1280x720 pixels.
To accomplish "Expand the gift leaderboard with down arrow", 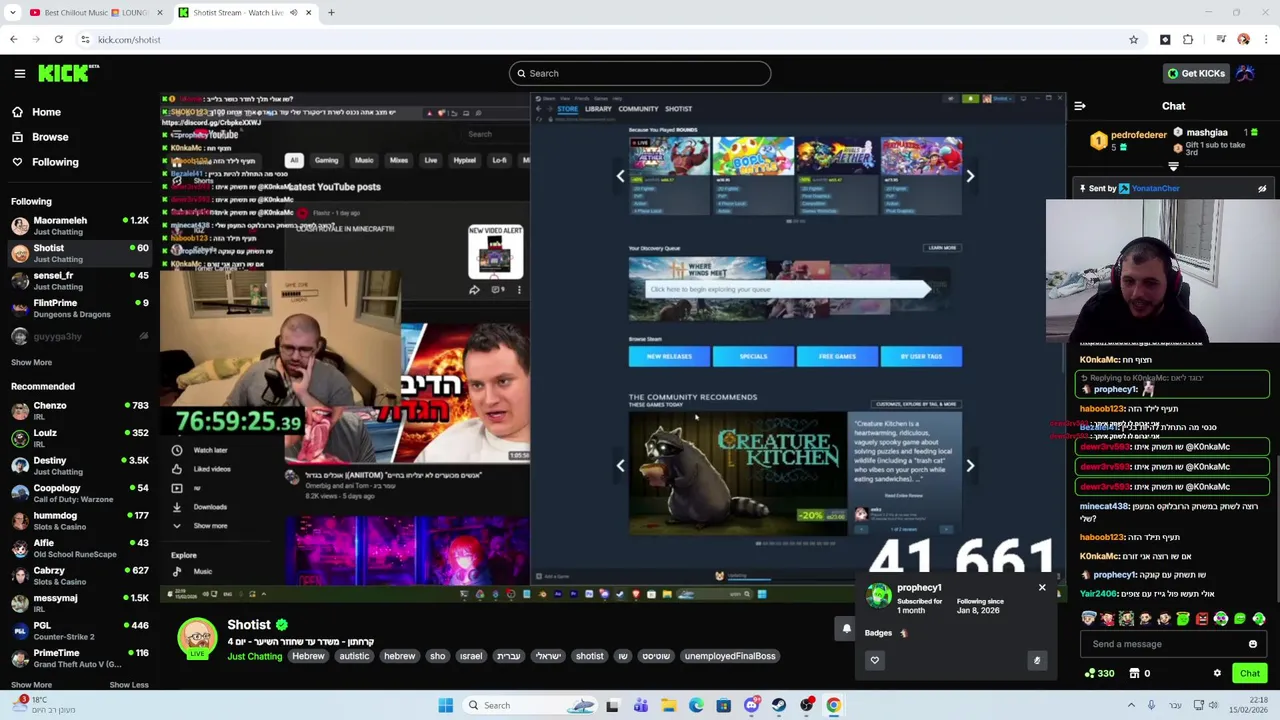I will (x=1173, y=167).
